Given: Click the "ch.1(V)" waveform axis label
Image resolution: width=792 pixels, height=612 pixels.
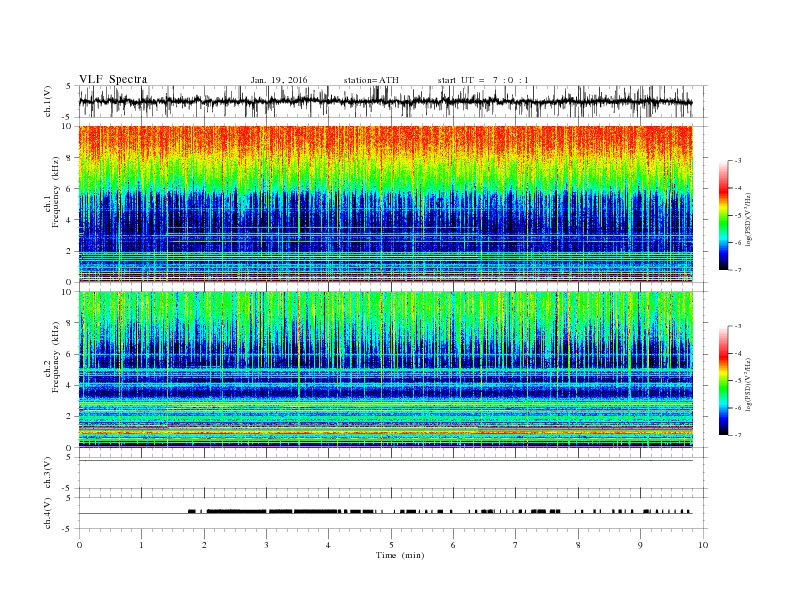Looking at the screenshot, I should point(48,101).
